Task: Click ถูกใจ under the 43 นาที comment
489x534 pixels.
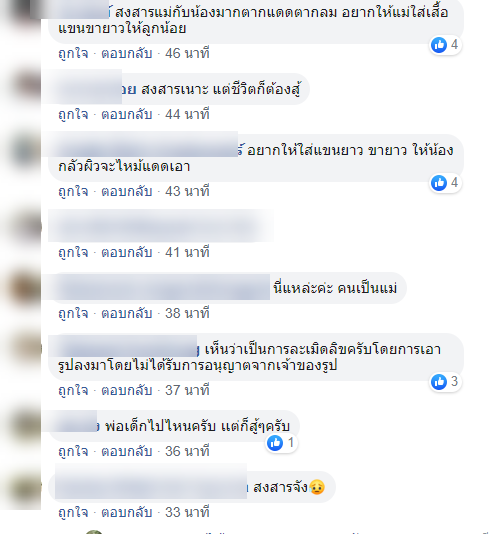Action: point(73,191)
